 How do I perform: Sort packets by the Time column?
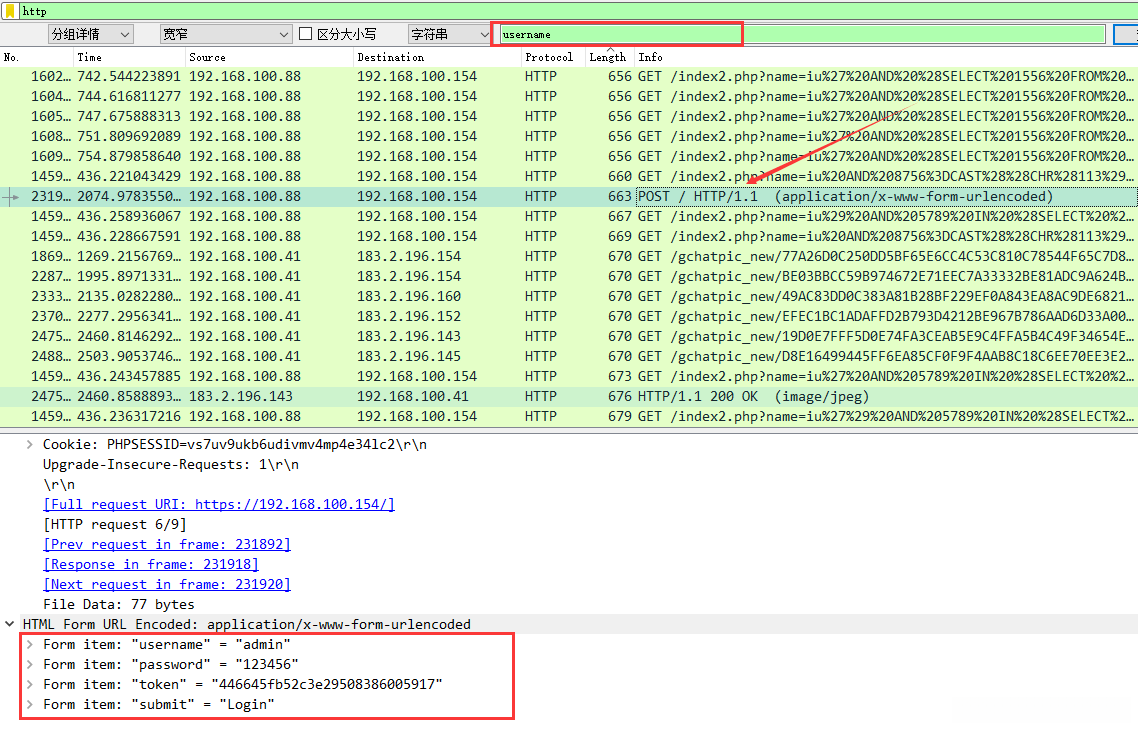click(129, 57)
